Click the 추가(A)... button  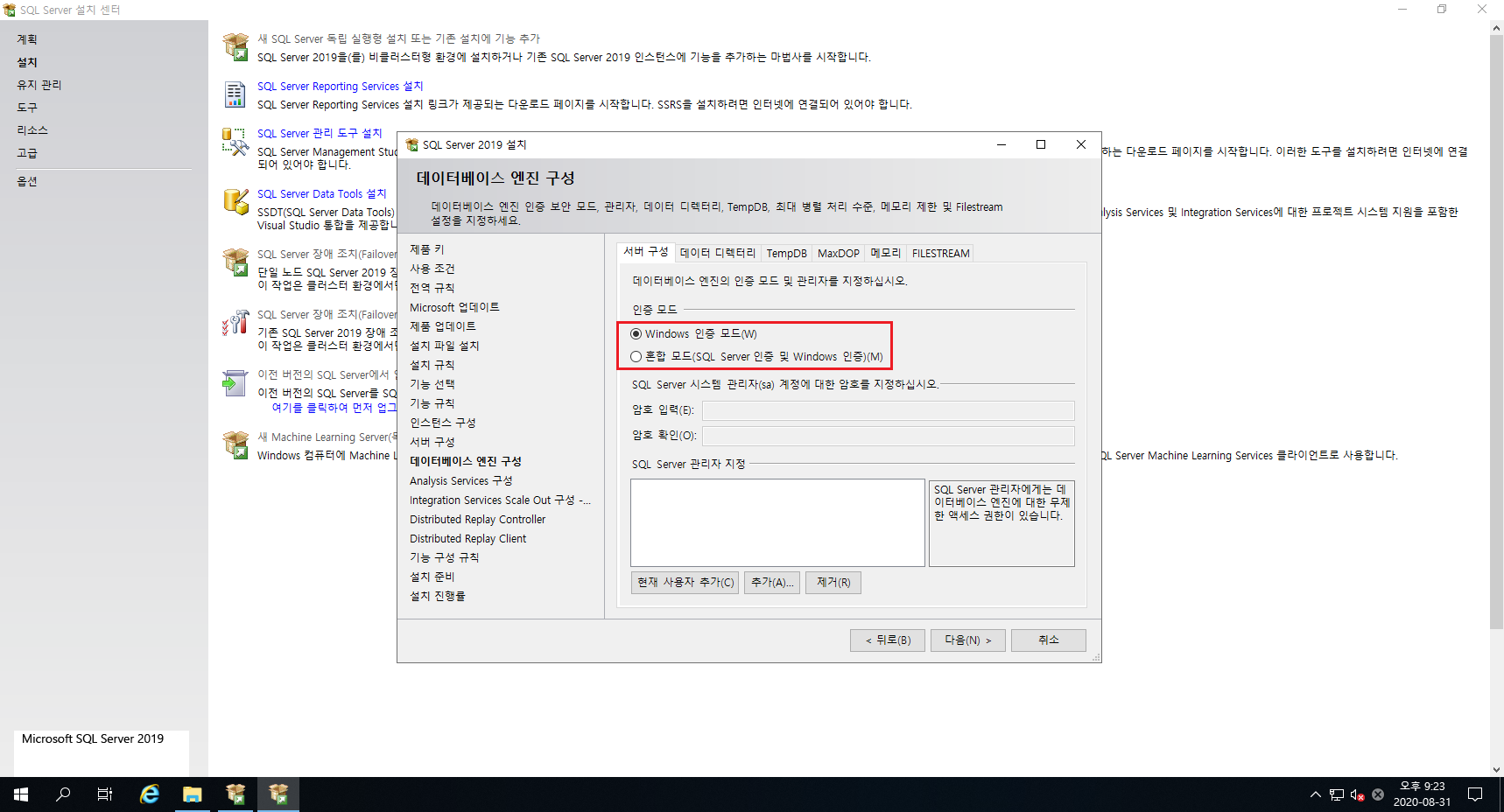pyautogui.click(x=772, y=583)
